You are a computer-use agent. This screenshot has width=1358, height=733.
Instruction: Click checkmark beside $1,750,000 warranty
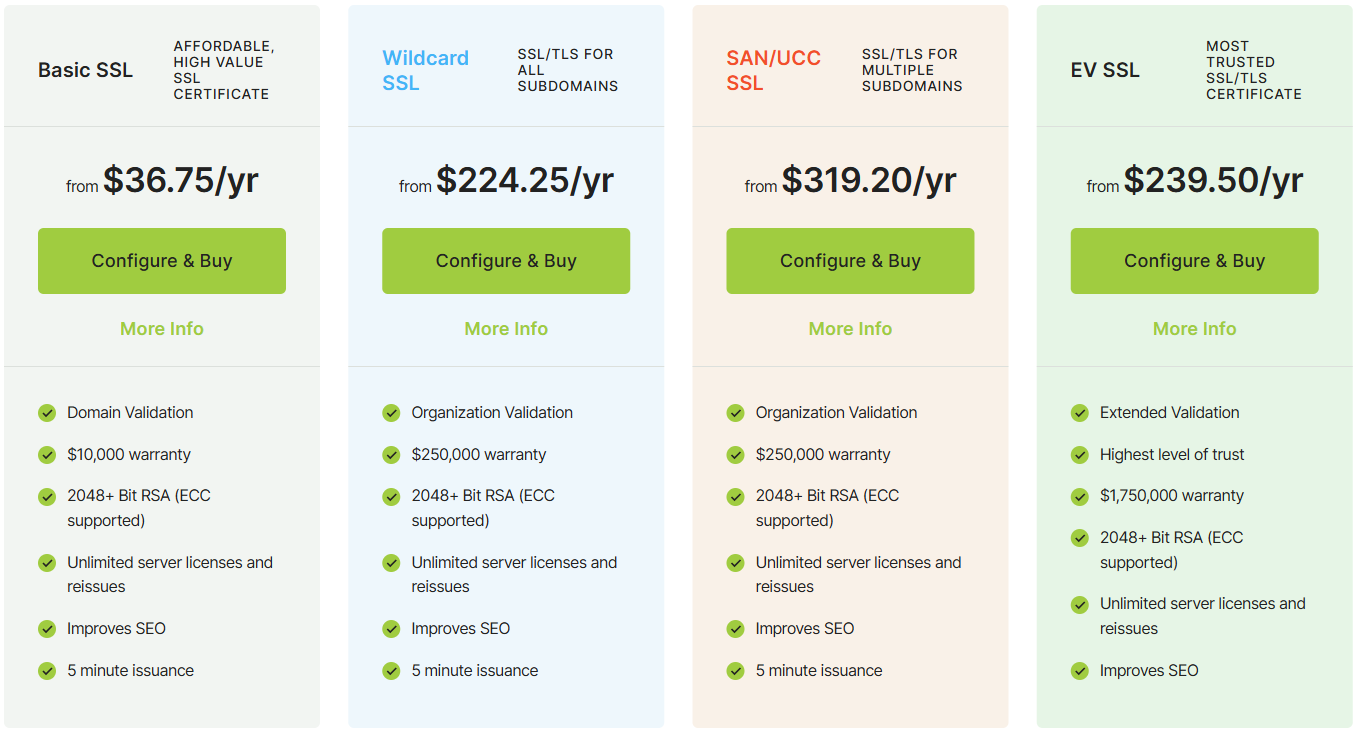[1080, 496]
